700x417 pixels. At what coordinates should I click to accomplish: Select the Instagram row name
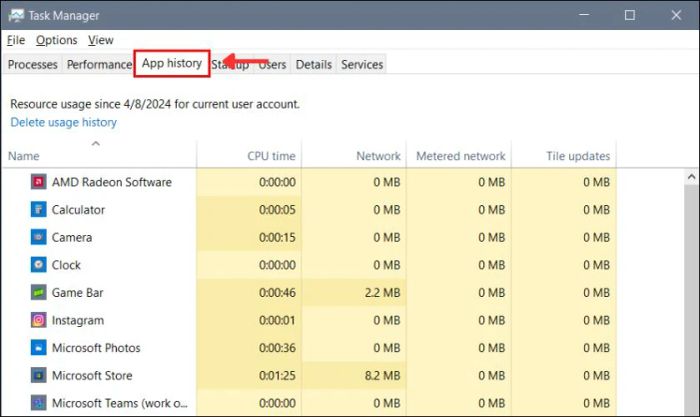pyautogui.click(x=78, y=321)
